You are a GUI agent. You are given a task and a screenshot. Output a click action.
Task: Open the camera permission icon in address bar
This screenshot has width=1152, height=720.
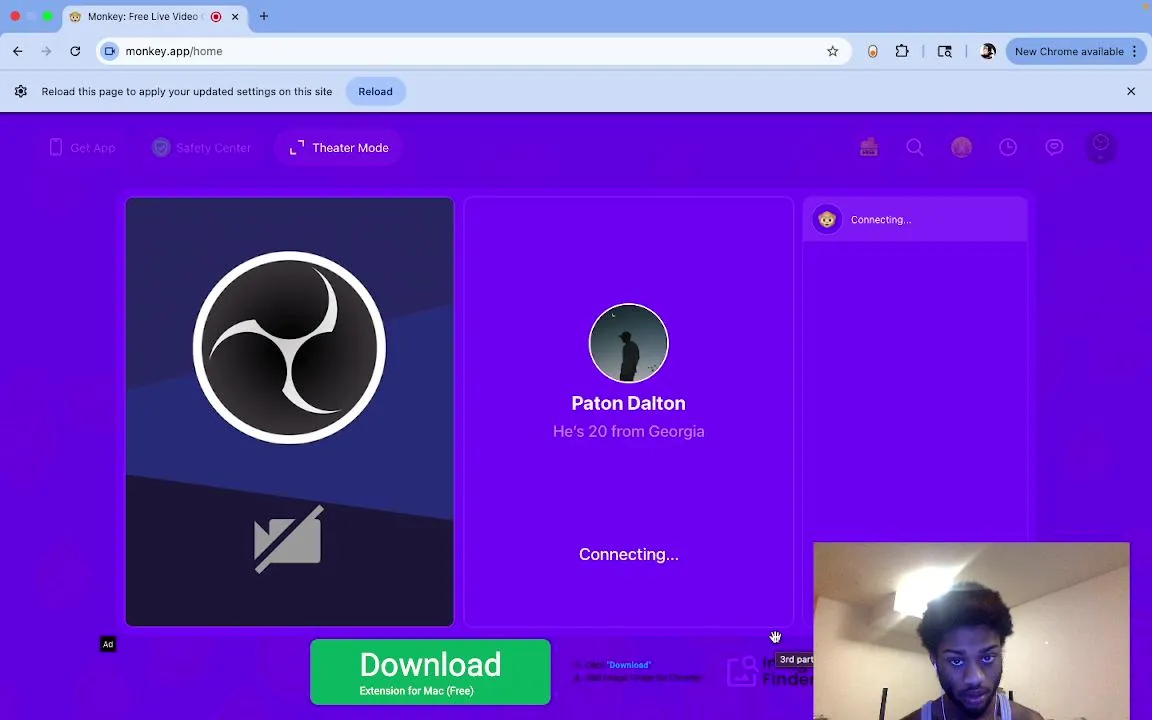pos(110,51)
